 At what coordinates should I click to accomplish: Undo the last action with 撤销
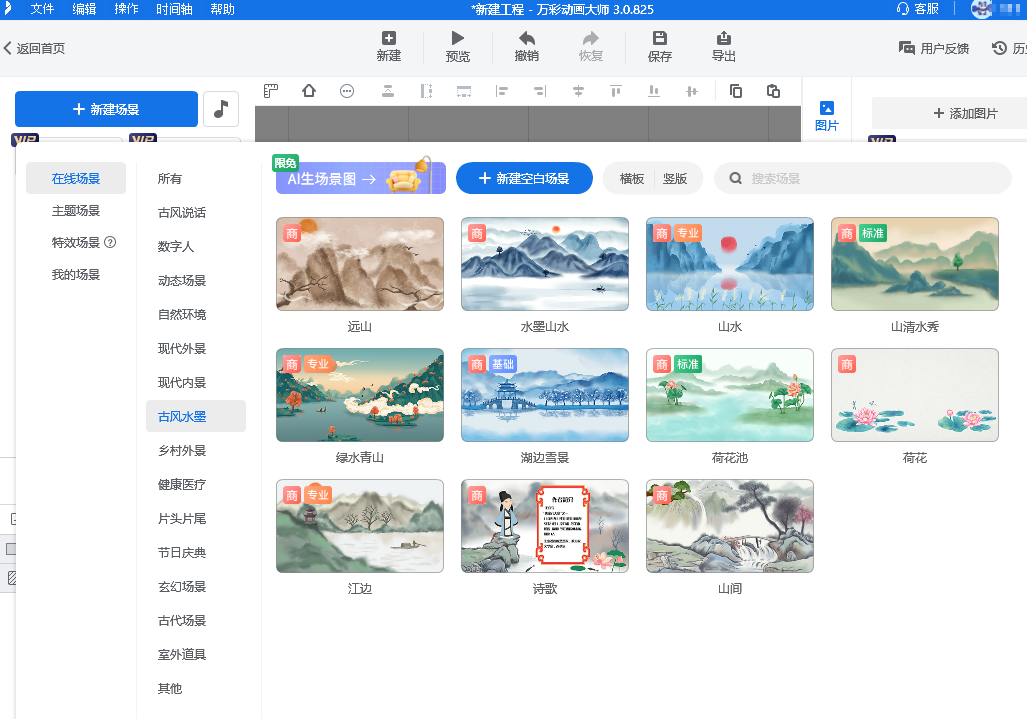pyautogui.click(x=525, y=46)
